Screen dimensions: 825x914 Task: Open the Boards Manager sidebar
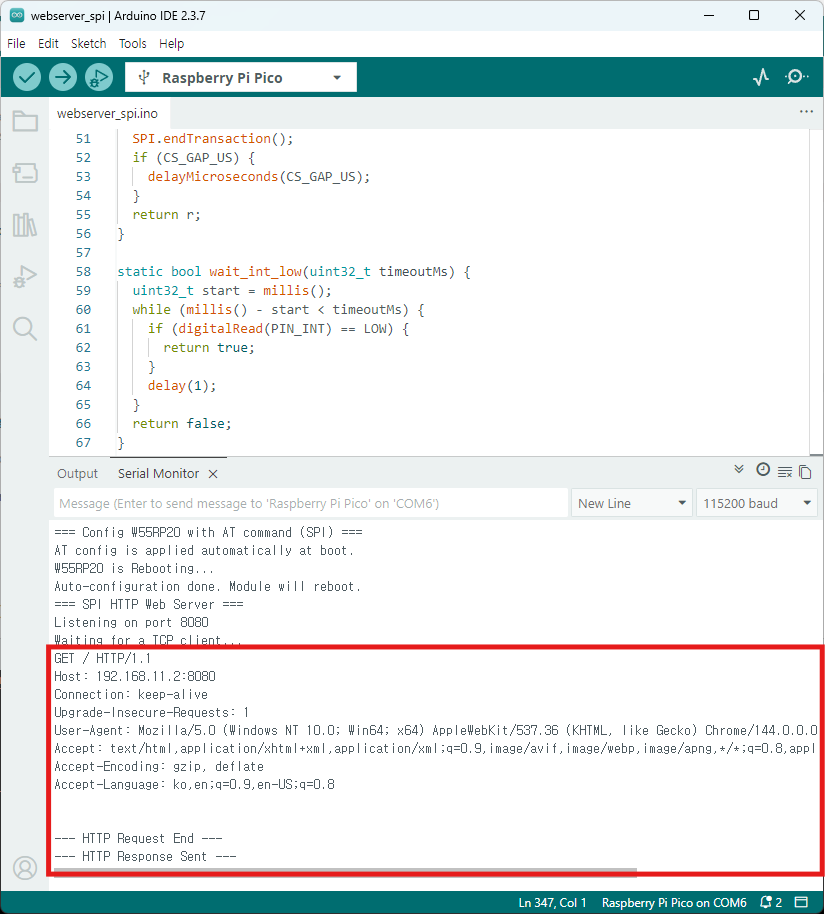point(25,173)
